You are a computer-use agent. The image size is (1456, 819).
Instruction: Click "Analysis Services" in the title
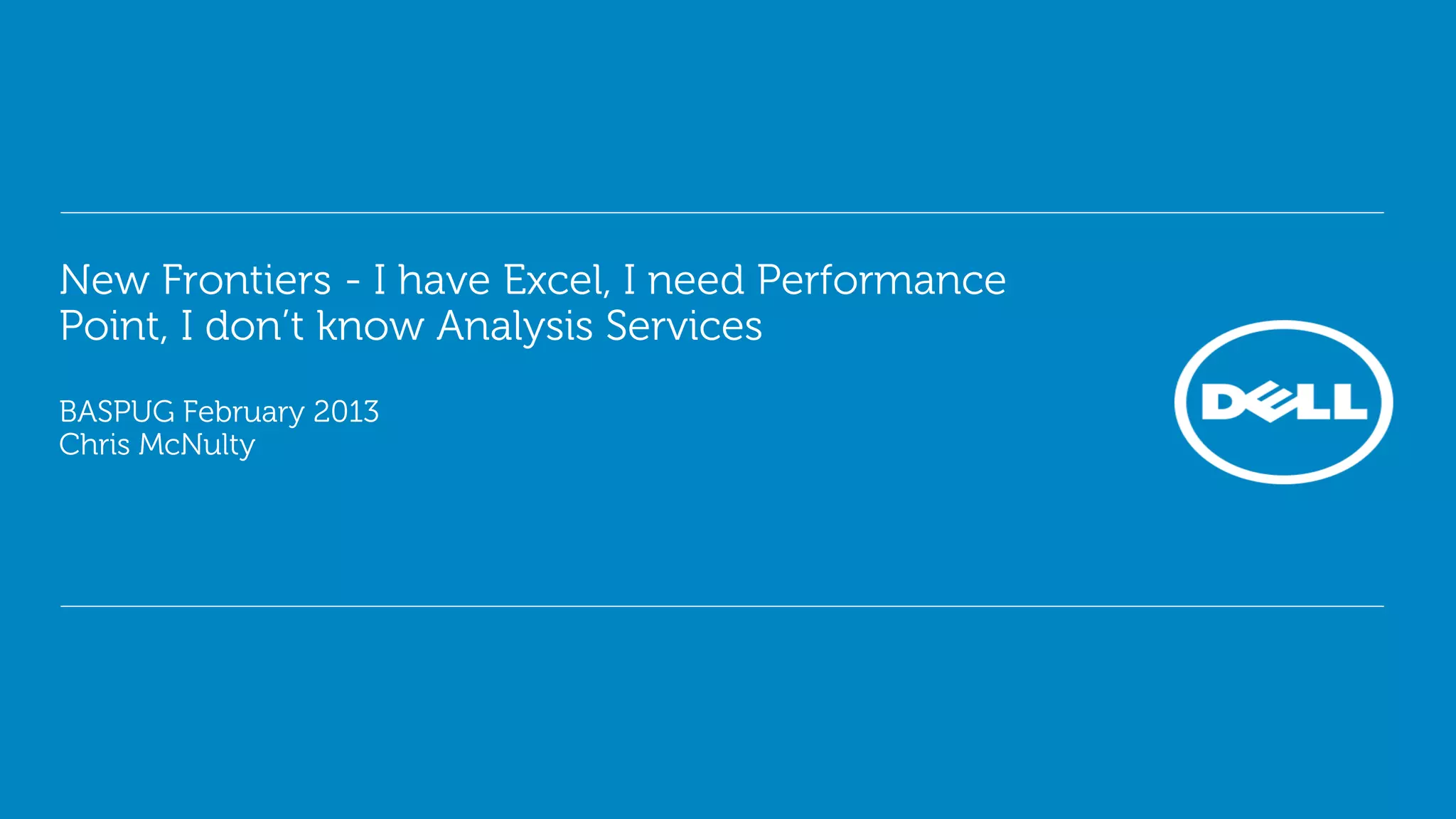(x=599, y=326)
